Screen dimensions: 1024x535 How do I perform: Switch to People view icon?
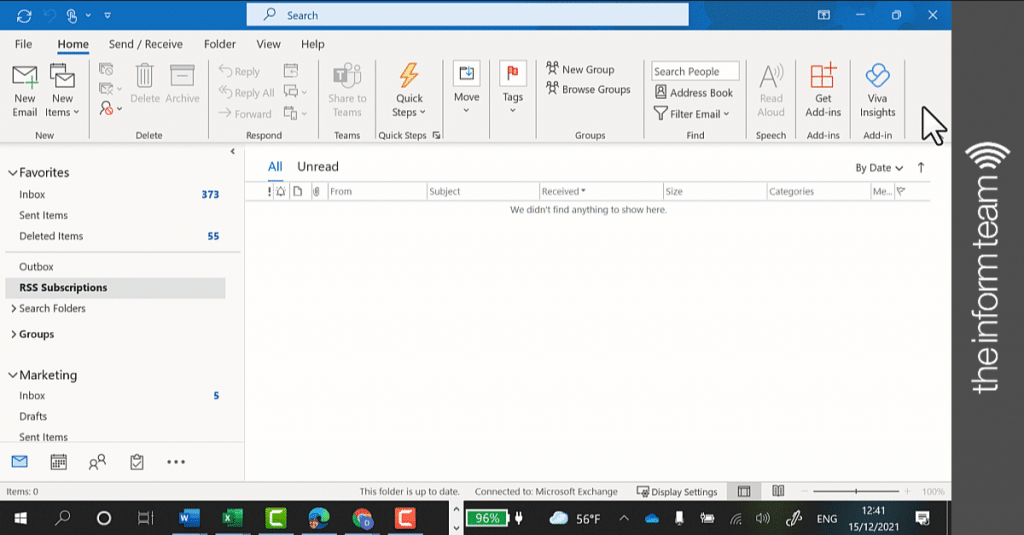pos(97,462)
